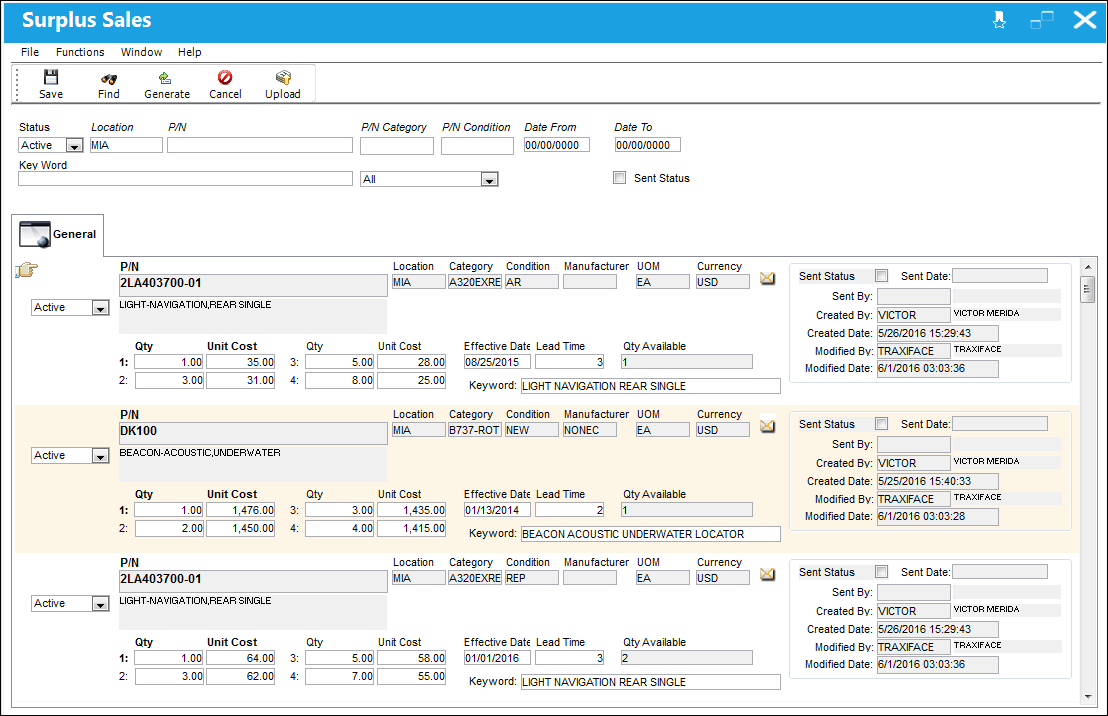Open the Status filter dropdown
This screenshot has height=716, width=1108.
tap(74, 146)
